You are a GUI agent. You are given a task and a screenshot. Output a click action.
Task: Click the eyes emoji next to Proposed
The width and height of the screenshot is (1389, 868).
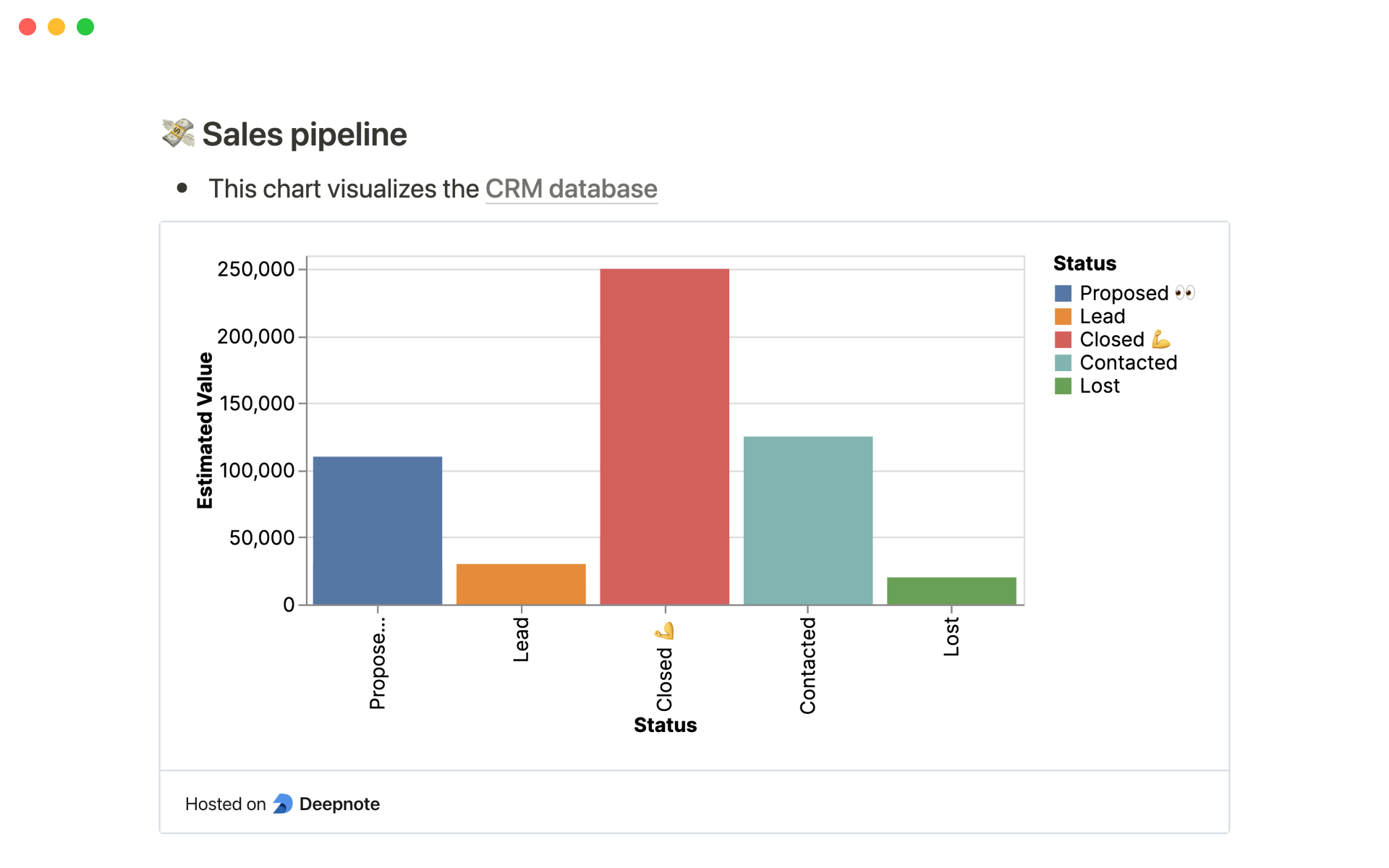click(x=1184, y=293)
